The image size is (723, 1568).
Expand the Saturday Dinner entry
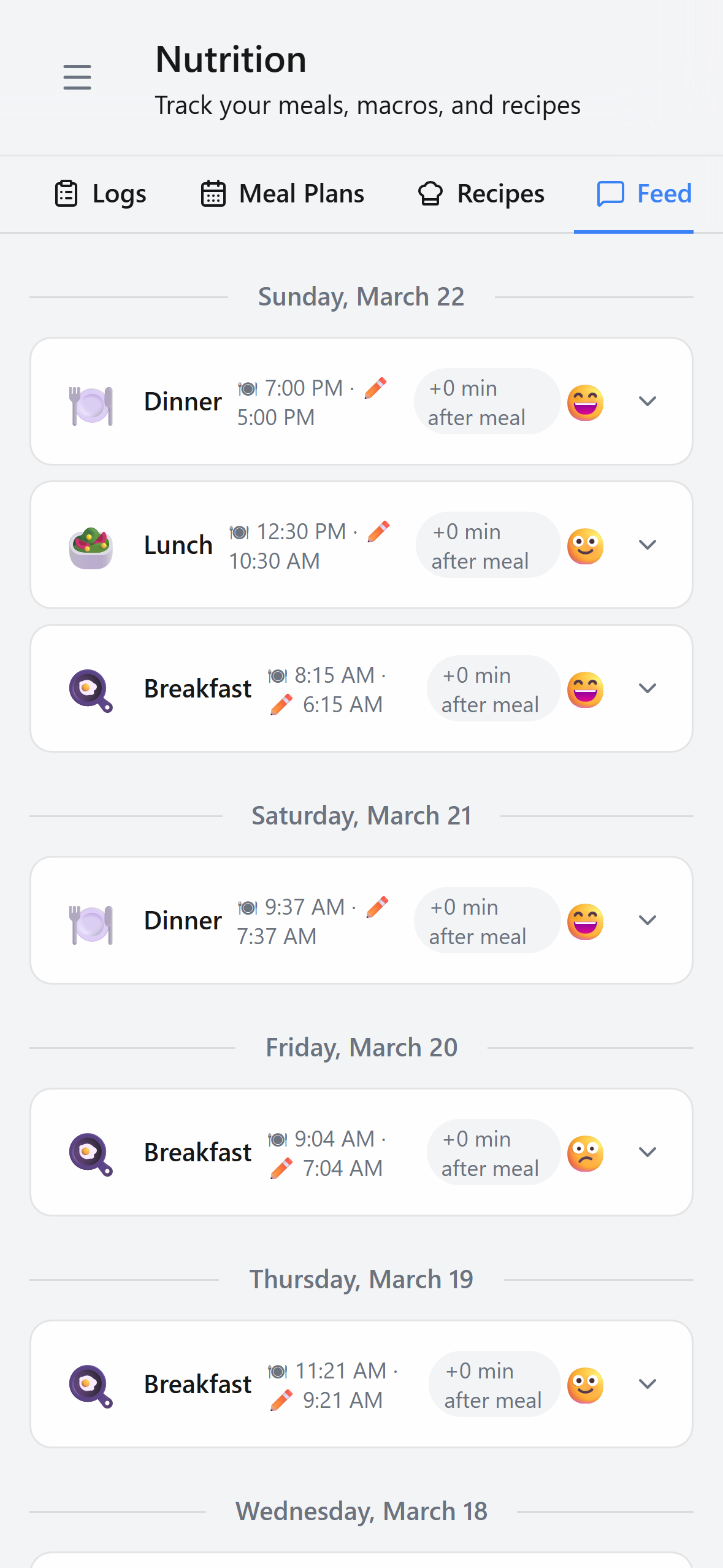pyautogui.click(x=648, y=920)
